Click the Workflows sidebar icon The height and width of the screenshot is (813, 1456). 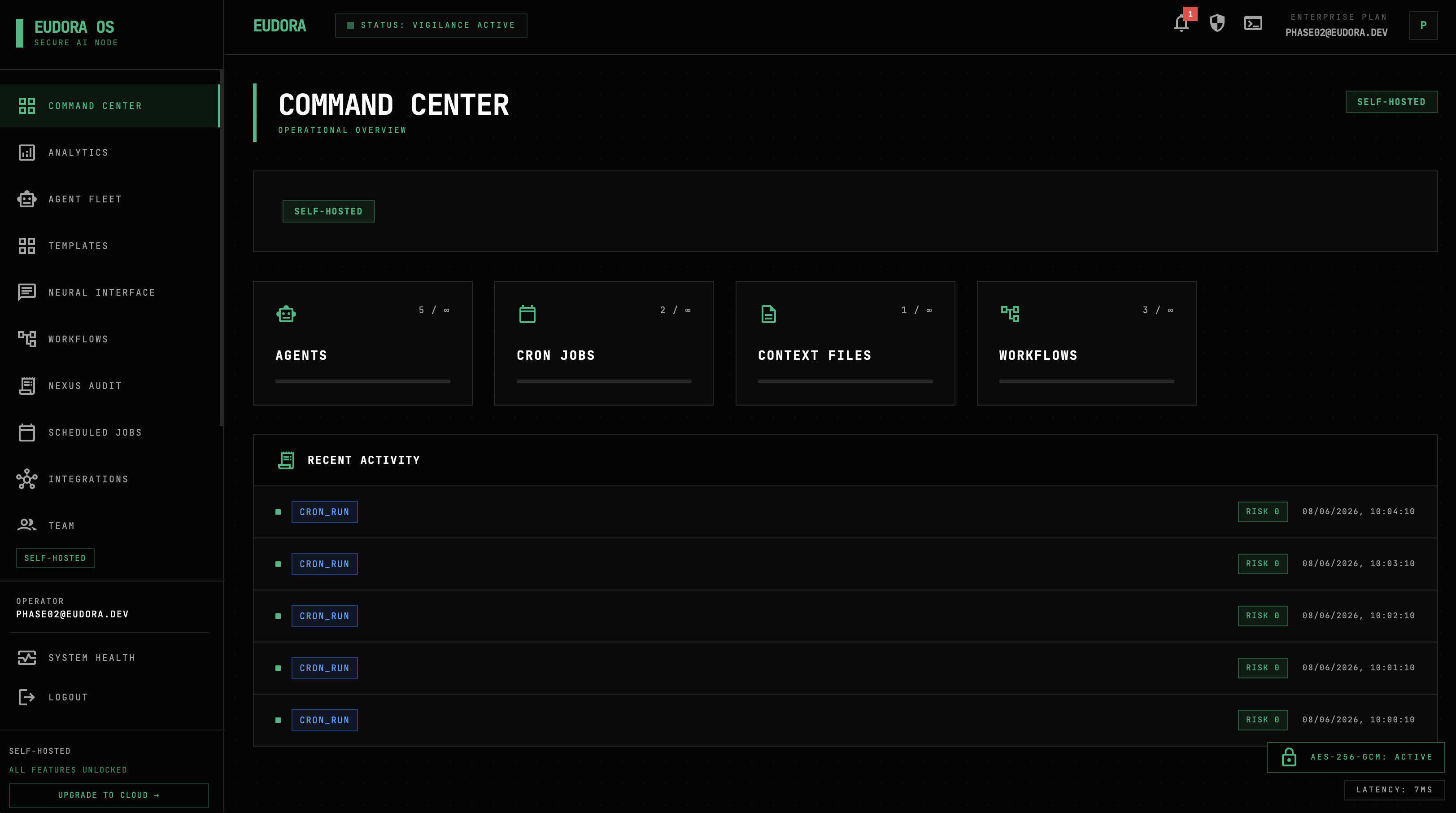tap(26, 339)
